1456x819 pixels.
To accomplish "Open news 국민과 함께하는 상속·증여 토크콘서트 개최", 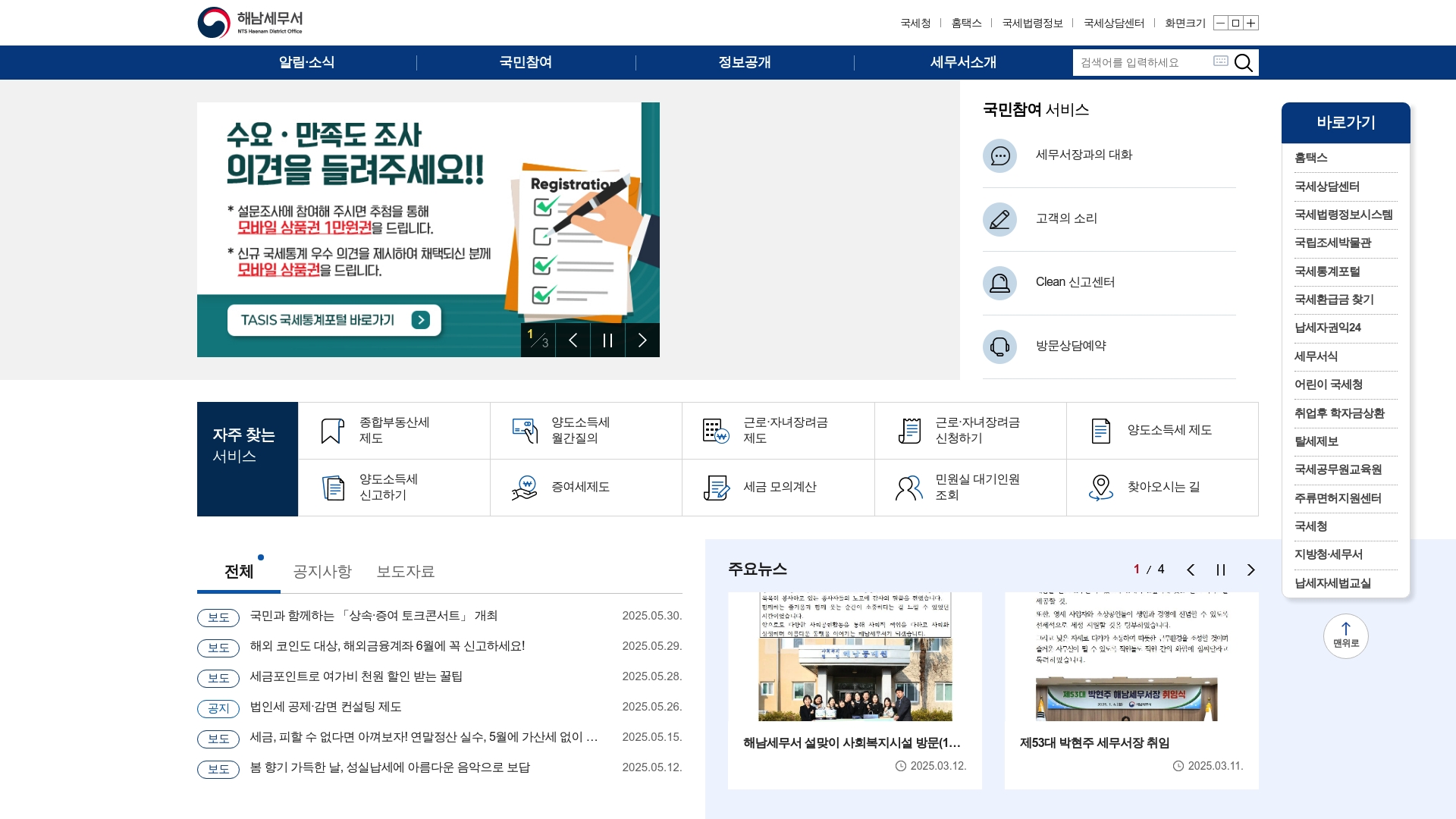I will [x=374, y=616].
